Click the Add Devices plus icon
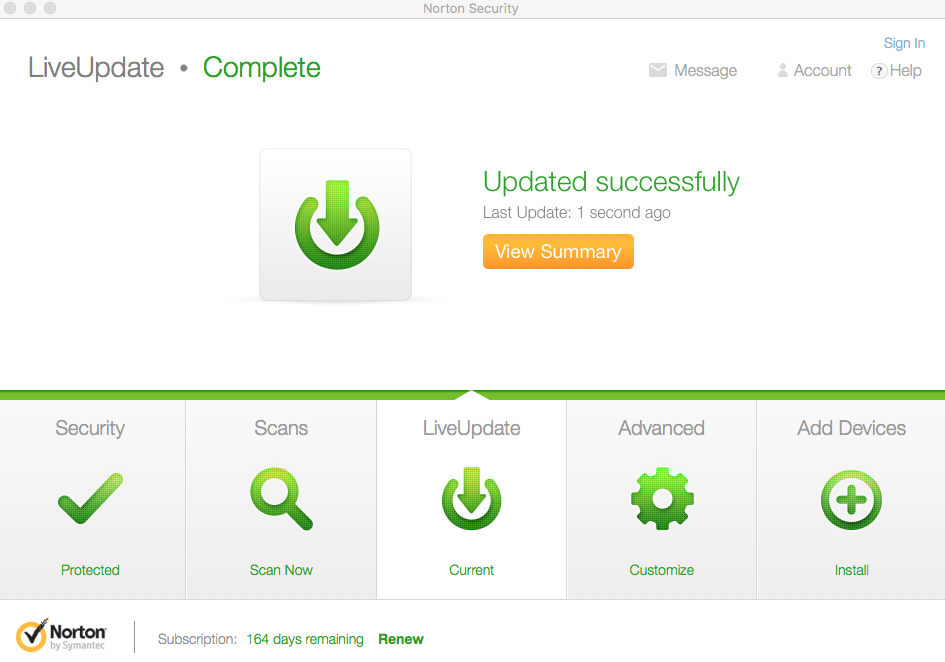Viewport: 945px width, 662px height. point(851,499)
